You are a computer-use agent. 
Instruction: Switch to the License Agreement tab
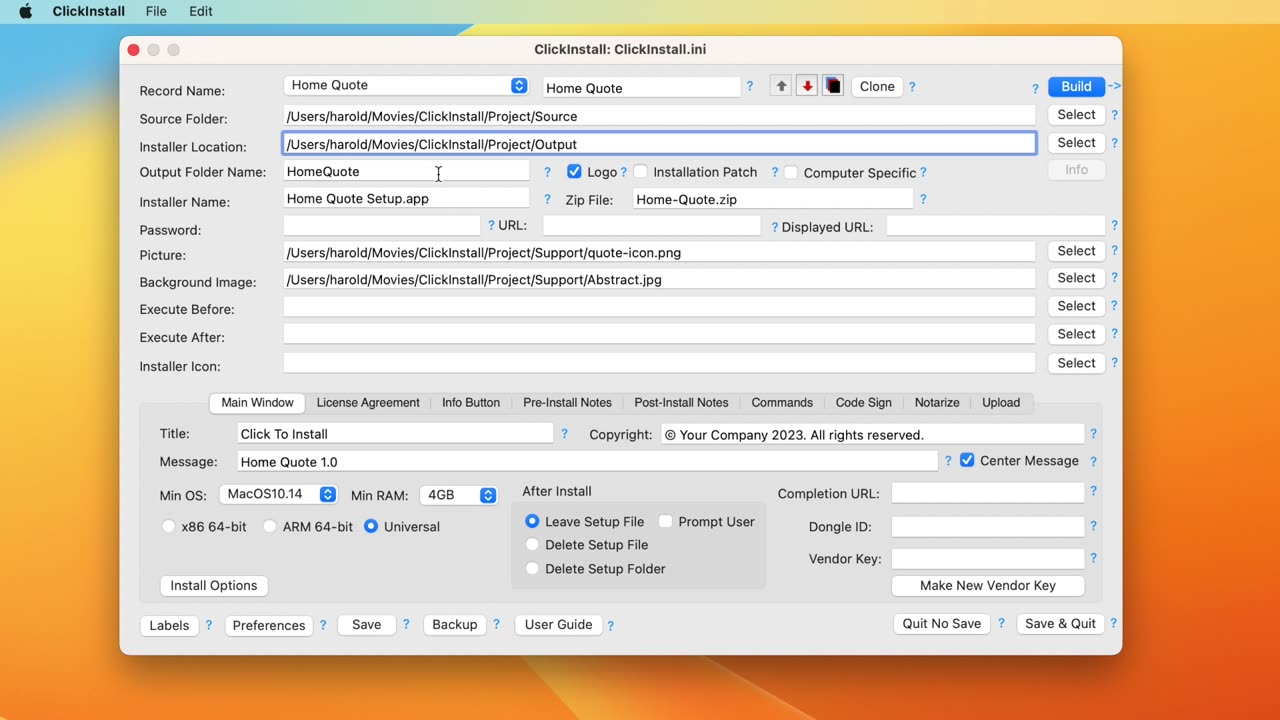pyautogui.click(x=368, y=402)
